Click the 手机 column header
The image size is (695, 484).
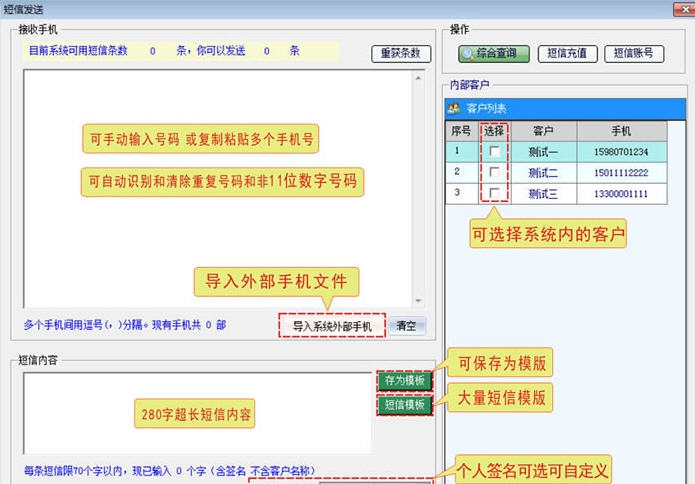pyautogui.click(x=621, y=131)
